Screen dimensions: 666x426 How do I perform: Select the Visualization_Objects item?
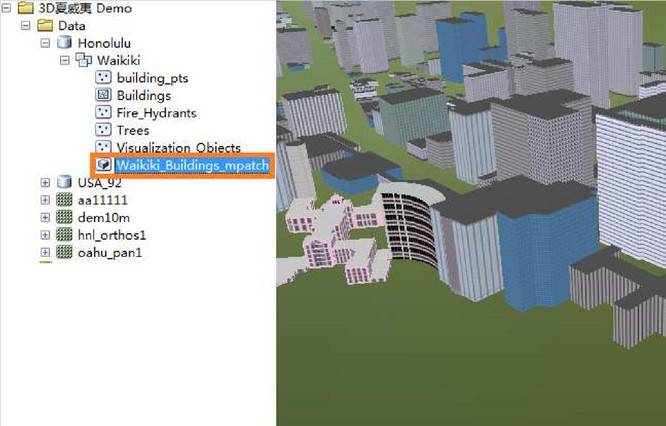point(179,147)
